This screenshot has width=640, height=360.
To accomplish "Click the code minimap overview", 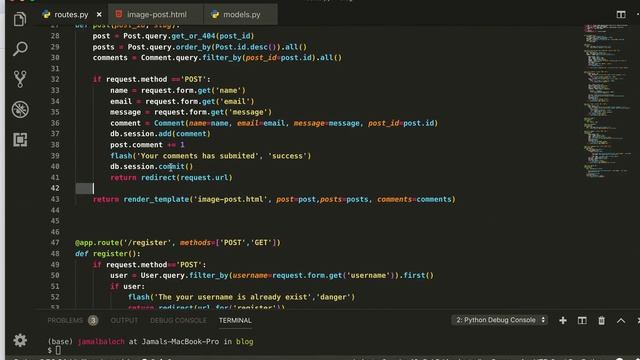I will (606, 102).
